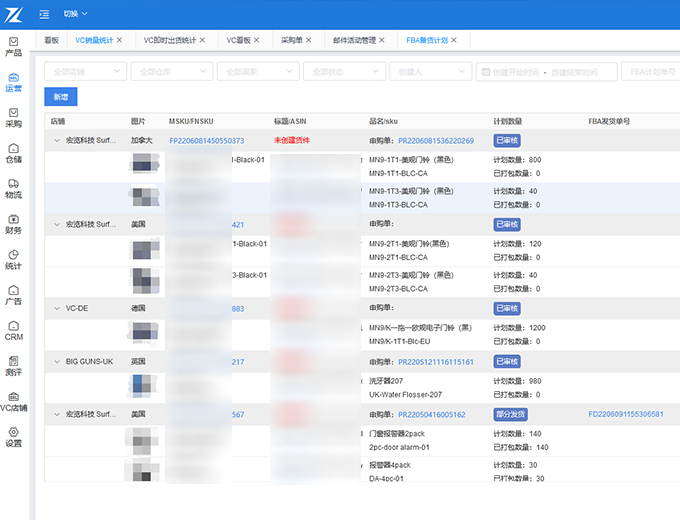Switch to the VC销量统计 tab

click(94, 40)
